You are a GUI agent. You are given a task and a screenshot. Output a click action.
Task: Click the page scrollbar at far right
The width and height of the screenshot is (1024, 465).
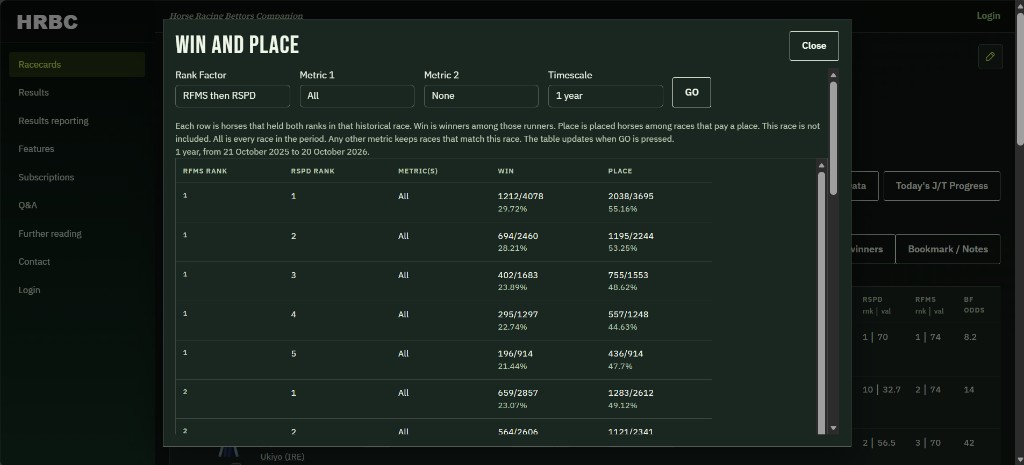pyautogui.click(x=1020, y=78)
